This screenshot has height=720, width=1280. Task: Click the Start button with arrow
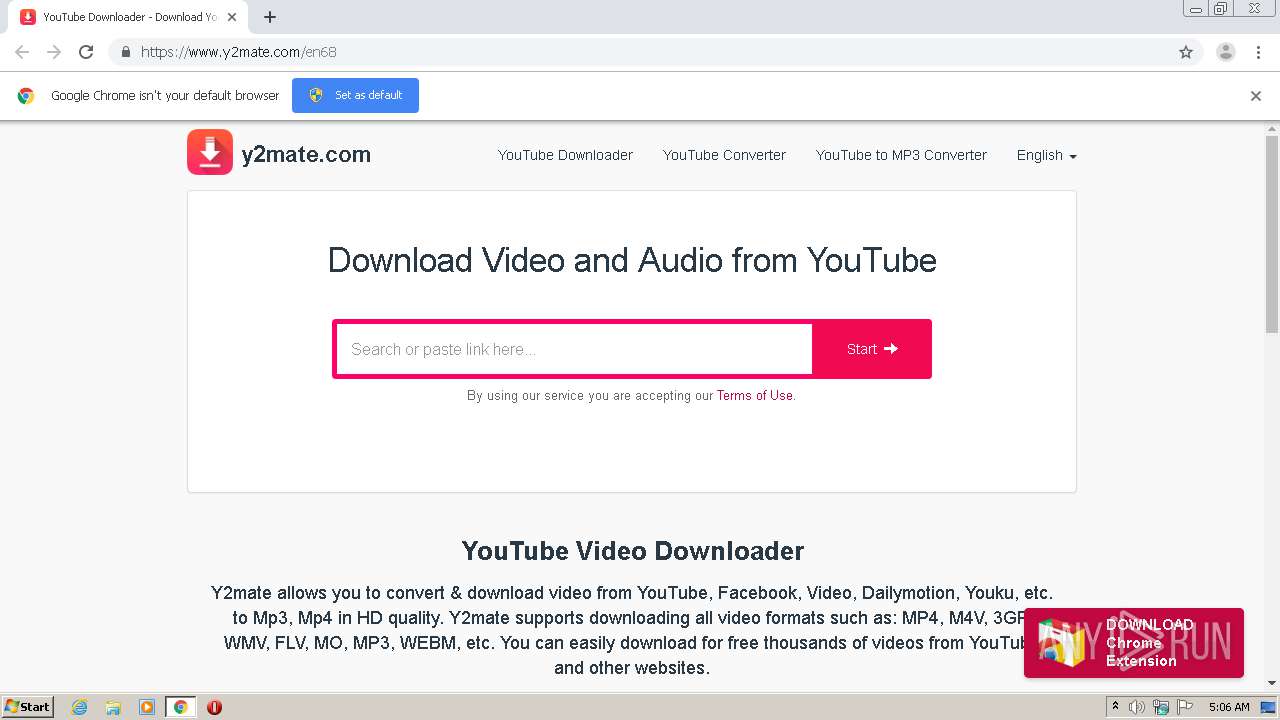[x=872, y=349]
